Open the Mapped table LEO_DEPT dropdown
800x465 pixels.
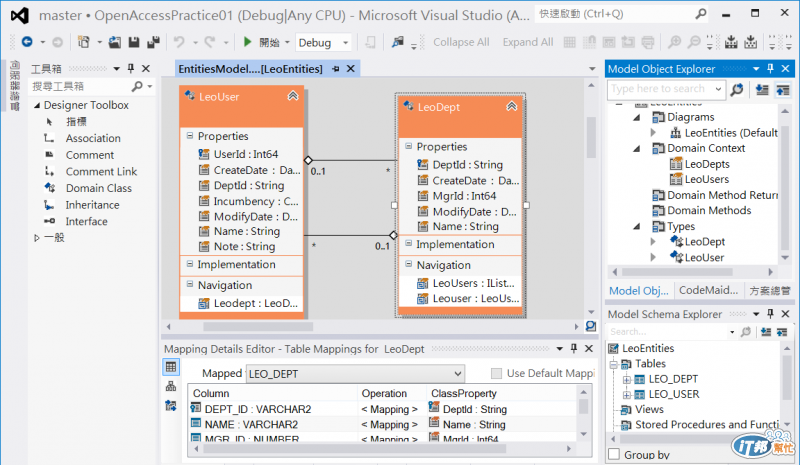458,374
